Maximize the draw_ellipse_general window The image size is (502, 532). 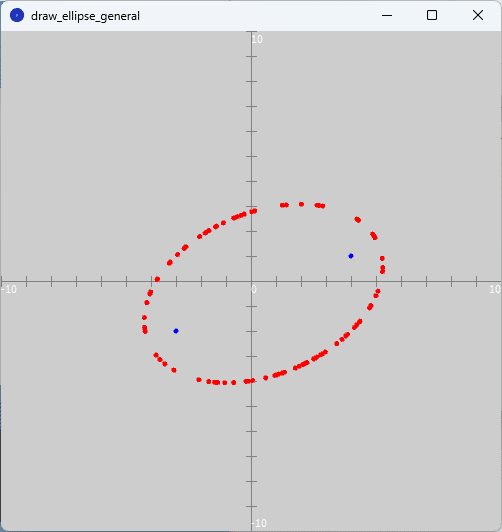click(x=432, y=15)
